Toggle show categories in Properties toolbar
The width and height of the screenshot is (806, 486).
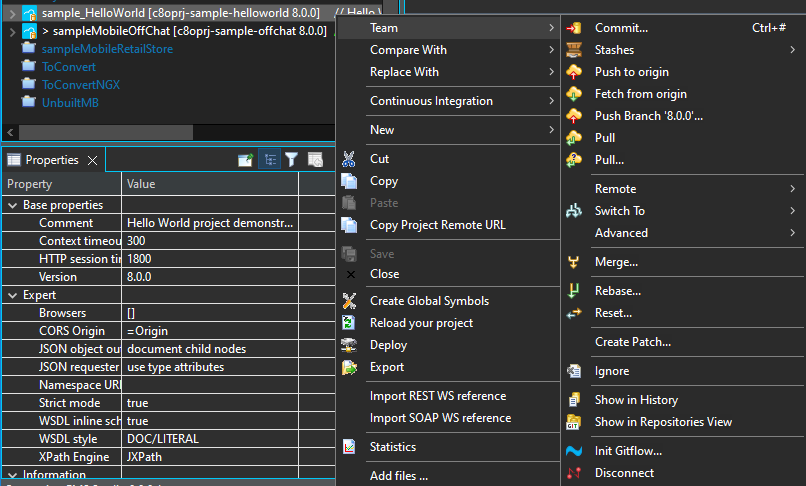[x=269, y=160]
